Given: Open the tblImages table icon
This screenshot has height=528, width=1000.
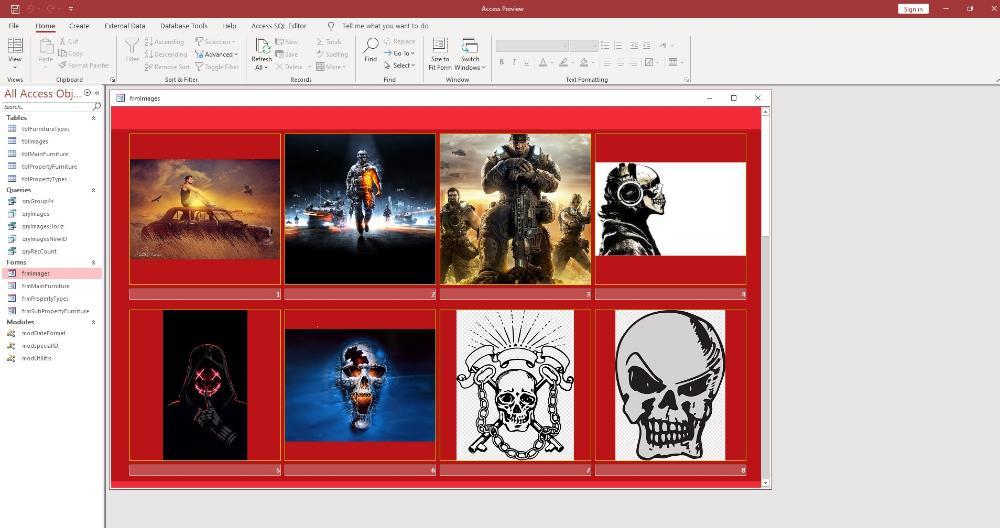Looking at the screenshot, I should (11, 141).
